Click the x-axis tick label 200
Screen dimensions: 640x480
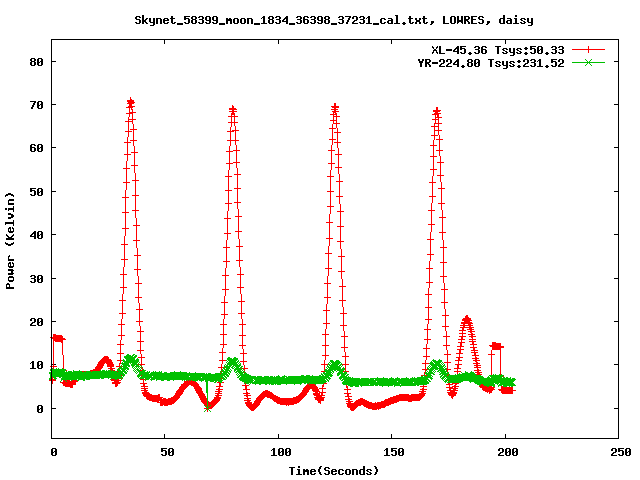click(508, 452)
